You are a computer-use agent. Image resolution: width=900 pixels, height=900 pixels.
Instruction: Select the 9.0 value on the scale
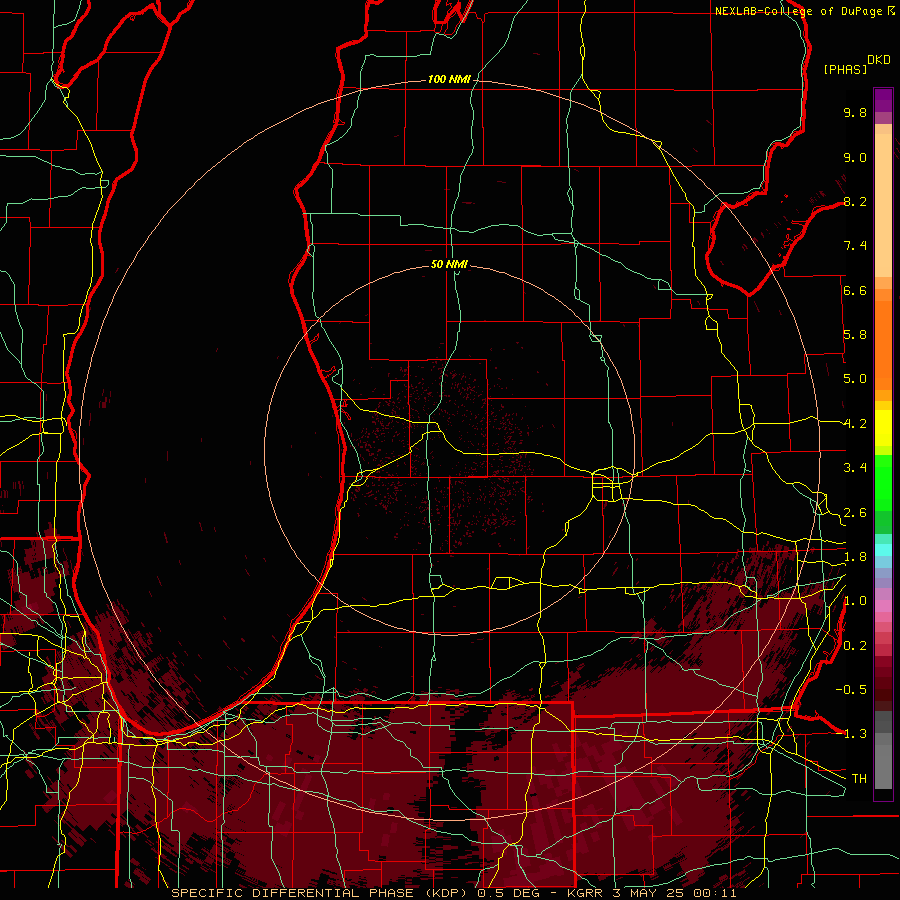coord(855,157)
